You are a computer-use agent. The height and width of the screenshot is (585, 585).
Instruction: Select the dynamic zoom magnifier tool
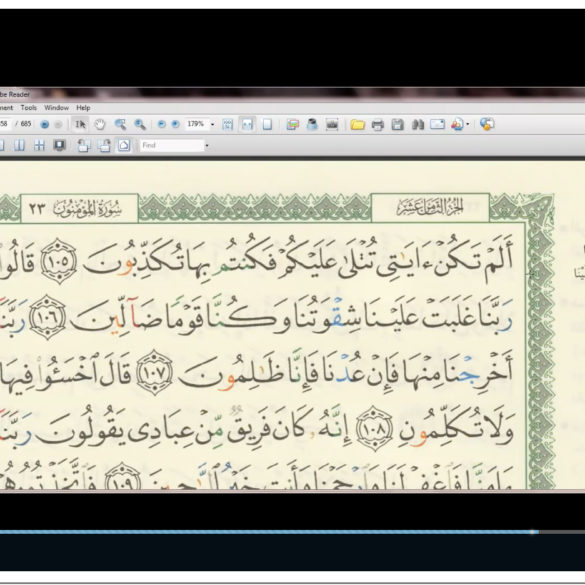point(140,124)
